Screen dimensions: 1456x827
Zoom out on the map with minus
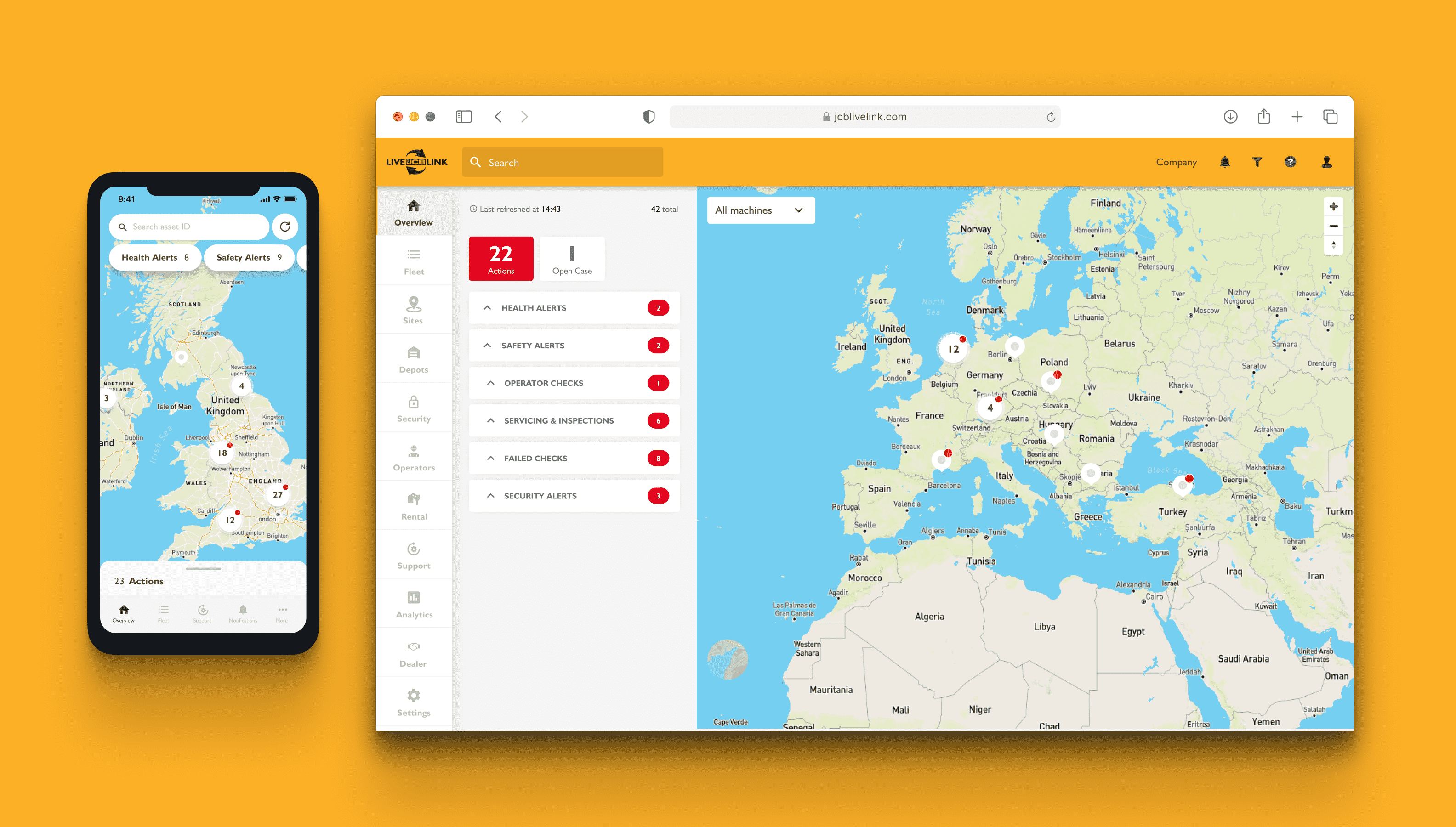click(1333, 226)
